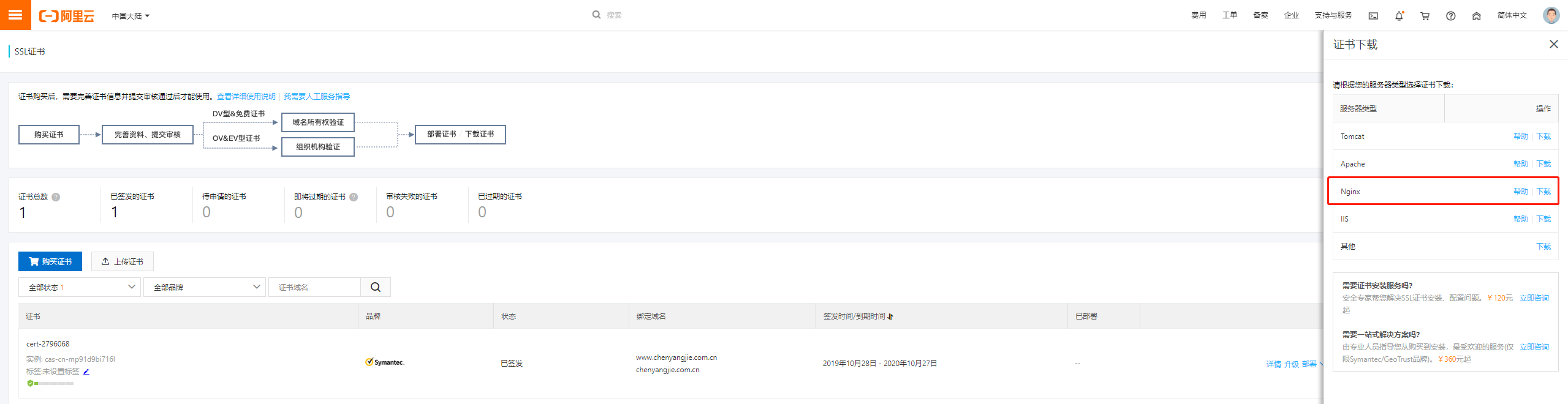
Task: Download the Apache certificate
Action: (1543, 164)
